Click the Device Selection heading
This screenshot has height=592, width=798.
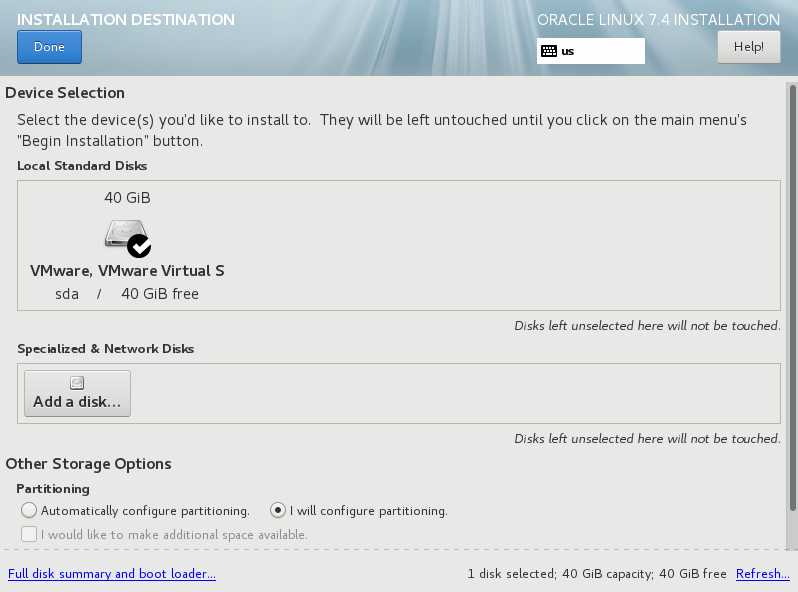[65, 93]
